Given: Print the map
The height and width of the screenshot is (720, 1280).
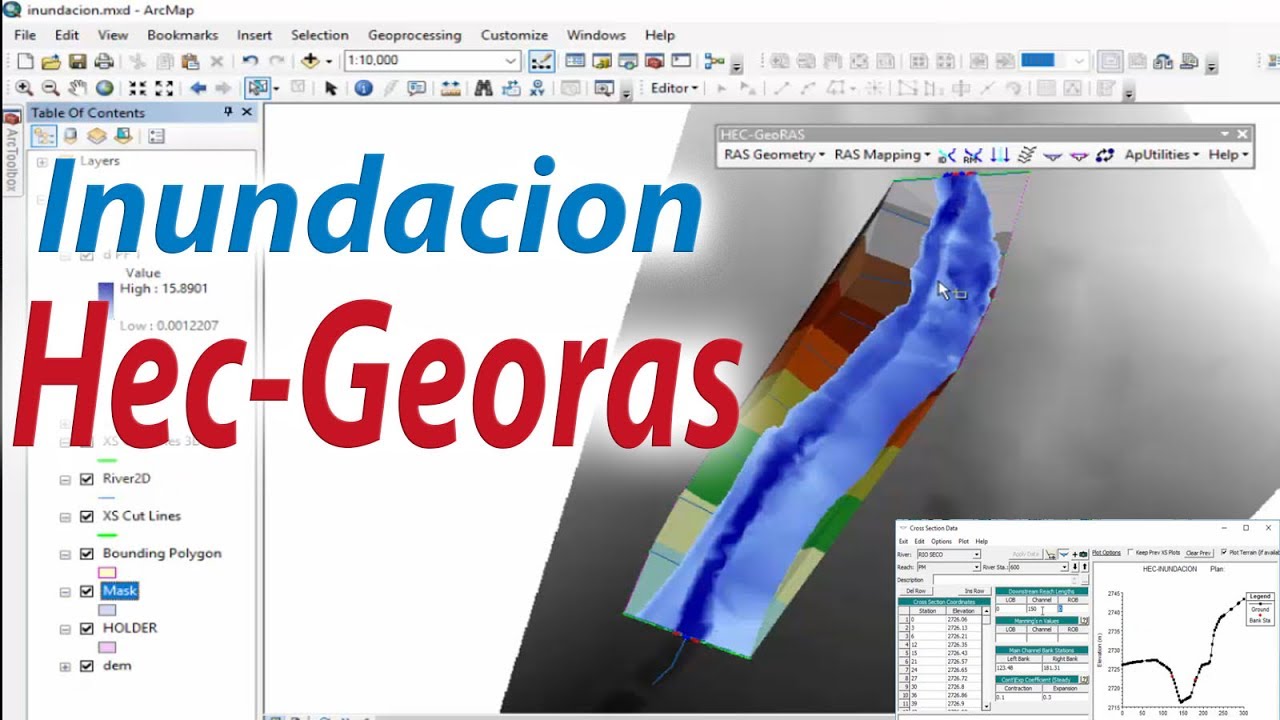Looking at the screenshot, I should click(104, 61).
